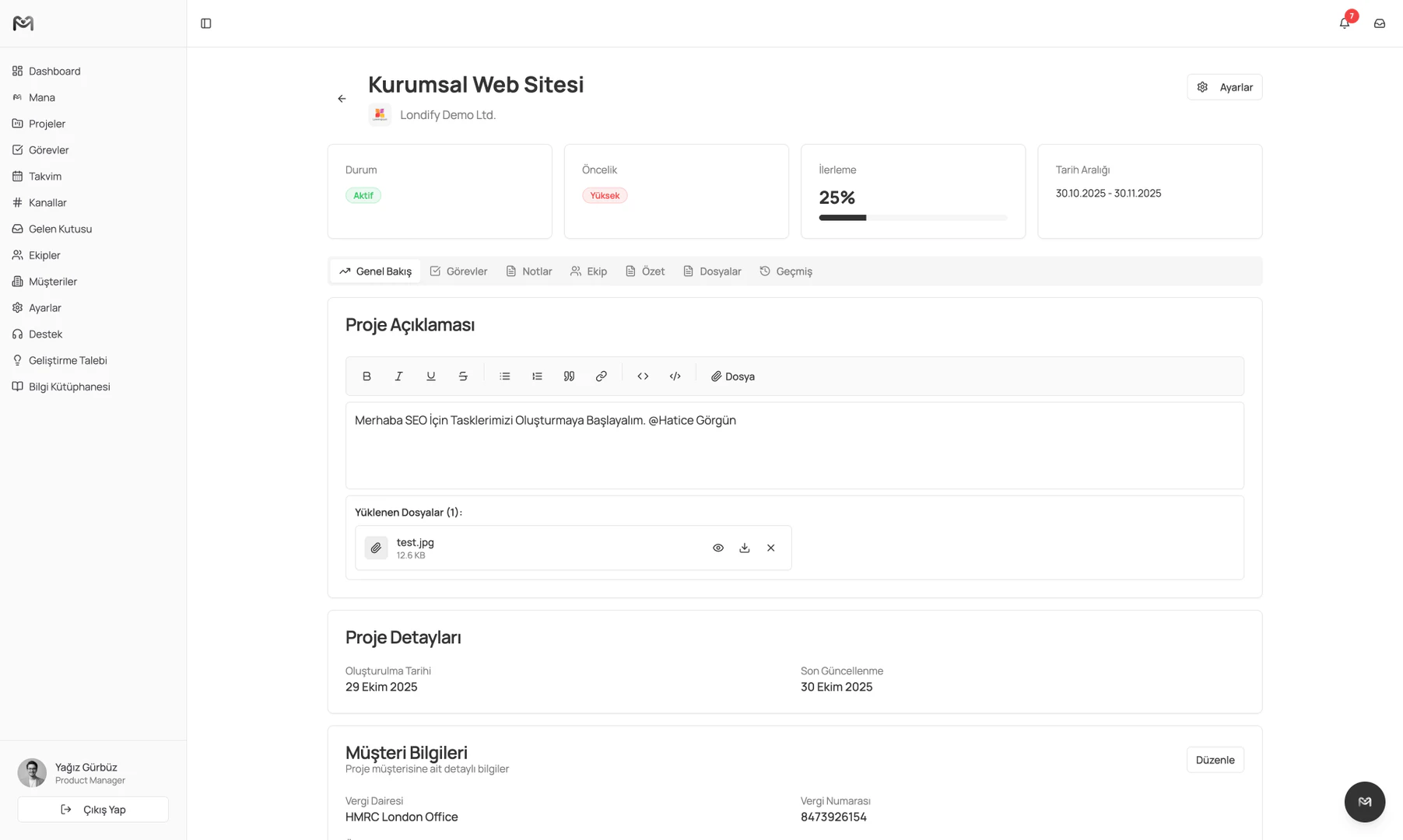Select the underline formatting icon
The image size is (1403, 840).
click(x=430, y=376)
